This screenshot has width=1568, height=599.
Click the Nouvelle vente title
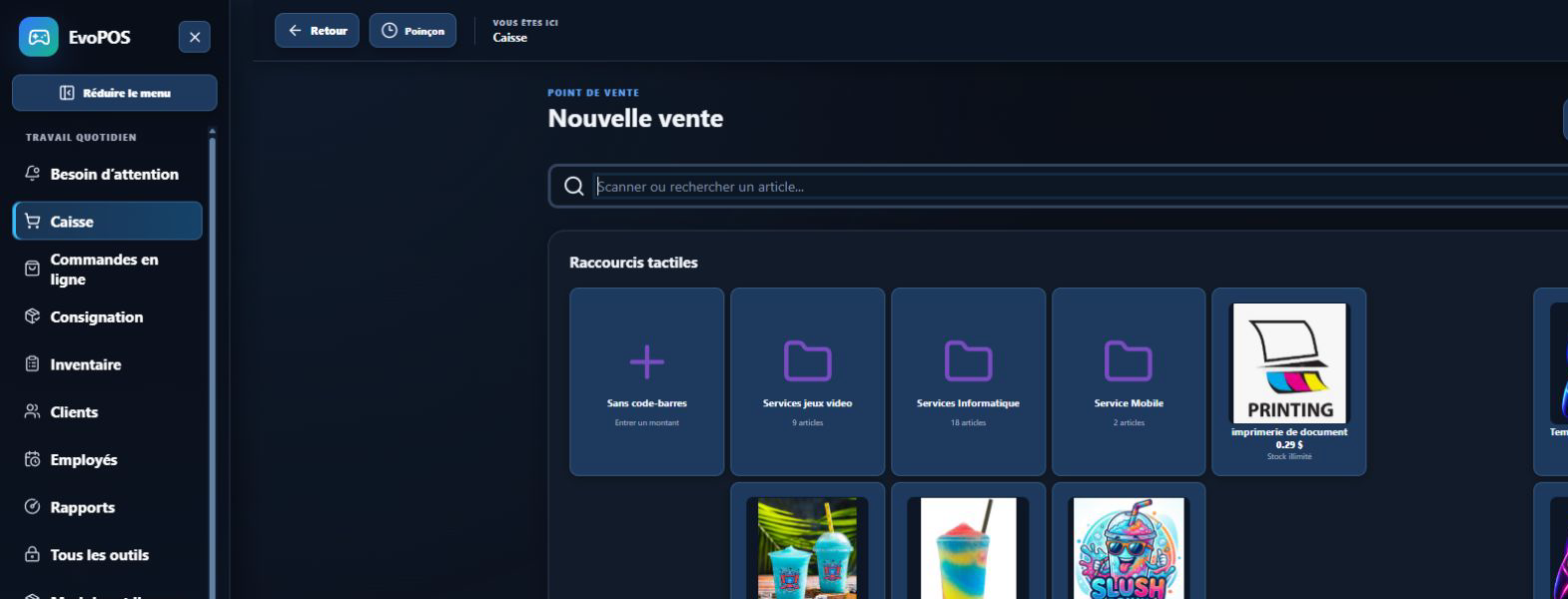pyautogui.click(x=635, y=119)
